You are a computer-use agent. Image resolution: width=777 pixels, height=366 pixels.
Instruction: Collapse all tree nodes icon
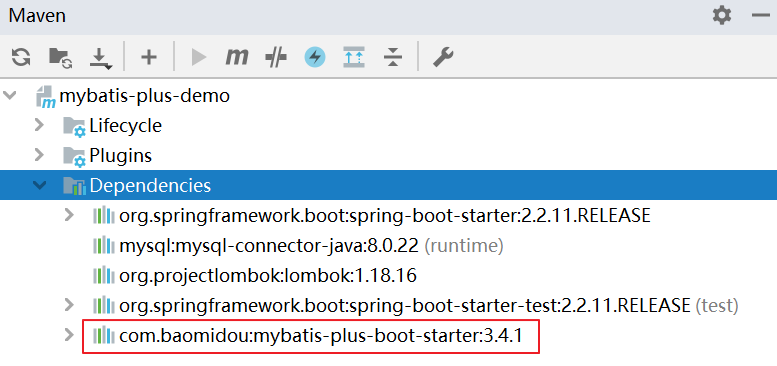(x=393, y=57)
